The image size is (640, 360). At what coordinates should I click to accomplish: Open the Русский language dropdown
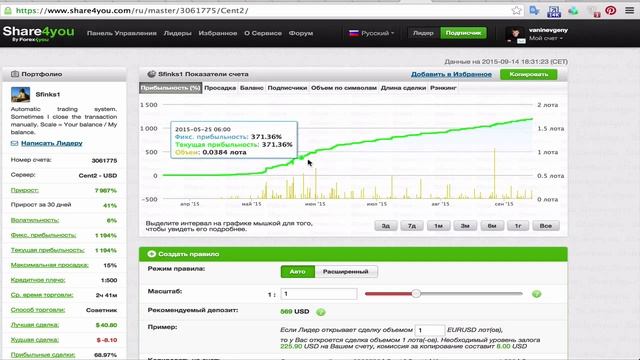click(x=371, y=33)
